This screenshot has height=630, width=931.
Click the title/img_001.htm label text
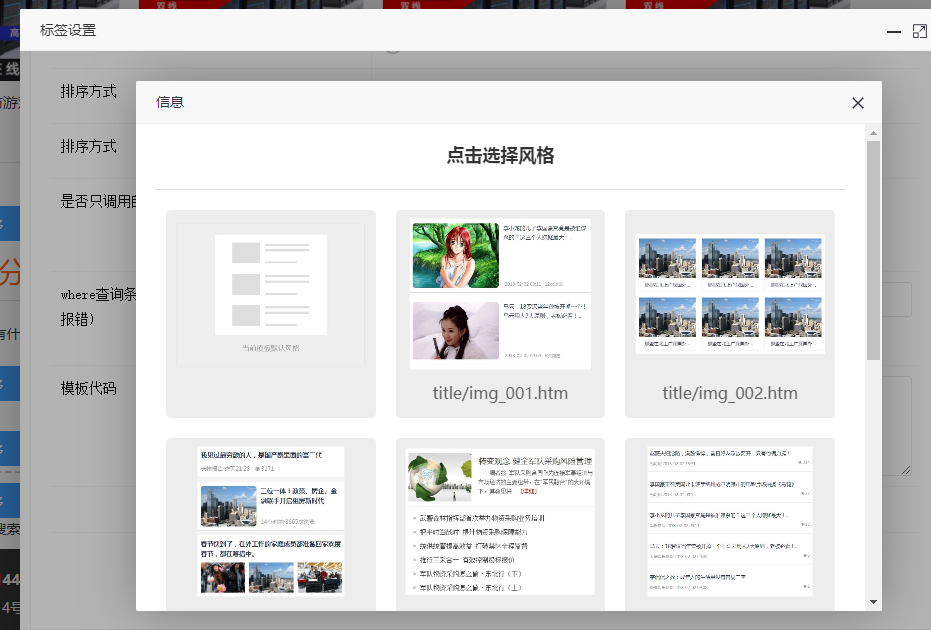[500, 393]
